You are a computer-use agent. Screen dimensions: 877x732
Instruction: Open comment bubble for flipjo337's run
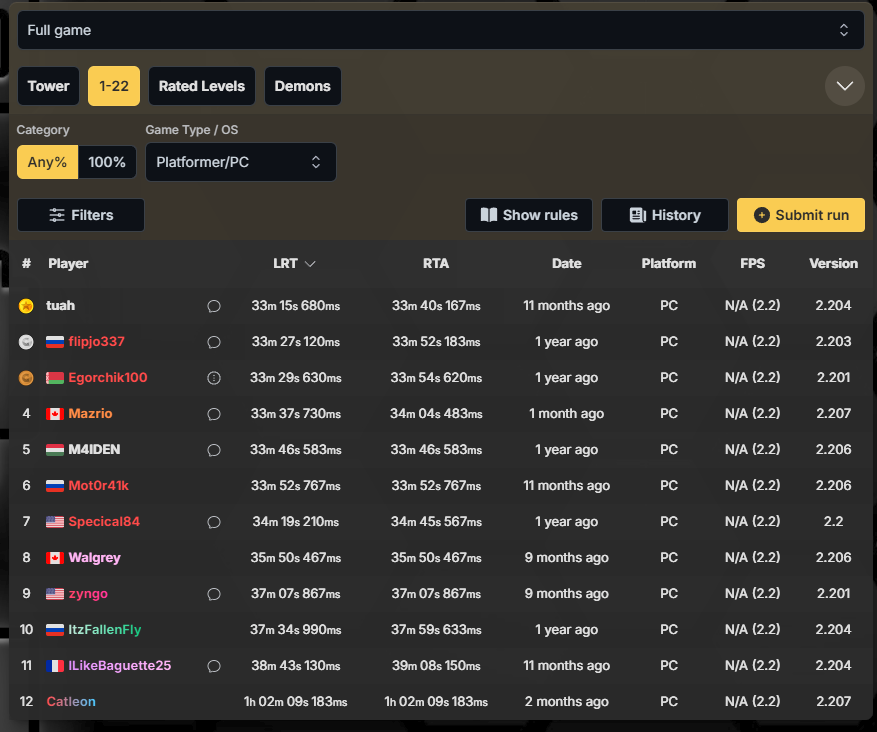coord(214,342)
